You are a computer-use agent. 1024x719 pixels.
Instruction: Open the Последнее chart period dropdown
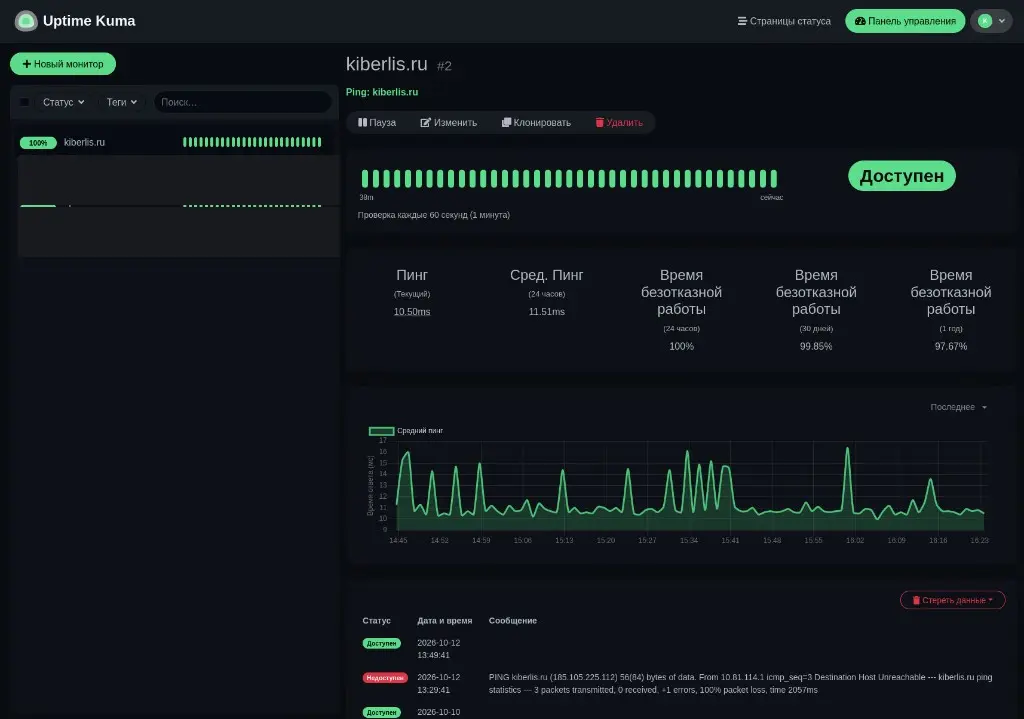pos(958,407)
